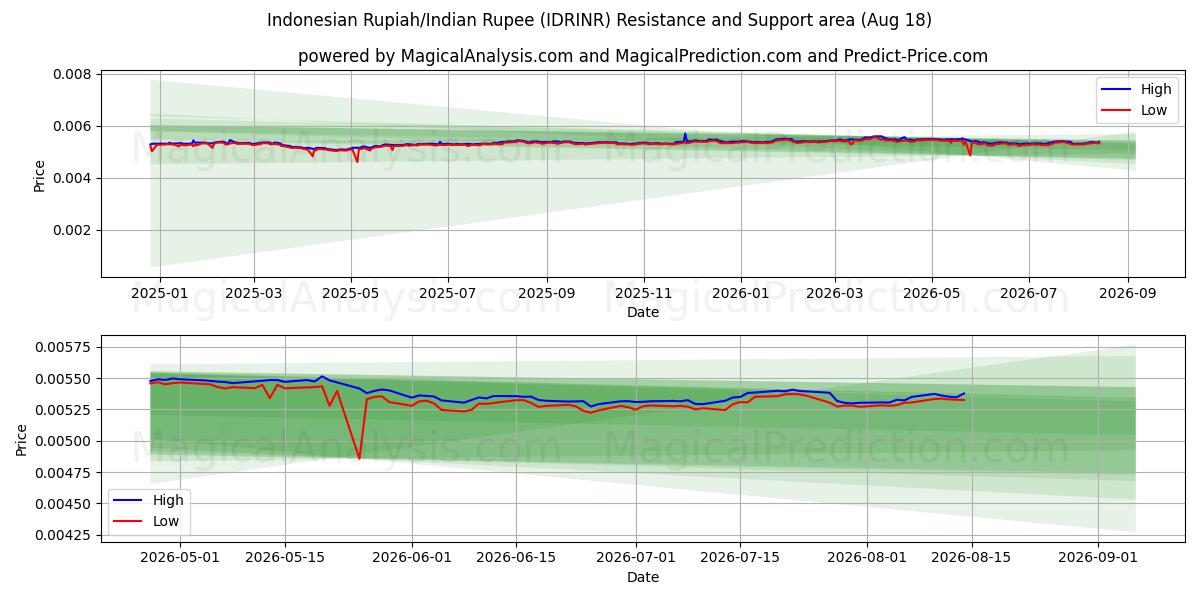Click the 2026-03 date tick label
Viewport: 1200px width, 600px height.
(x=834, y=293)
